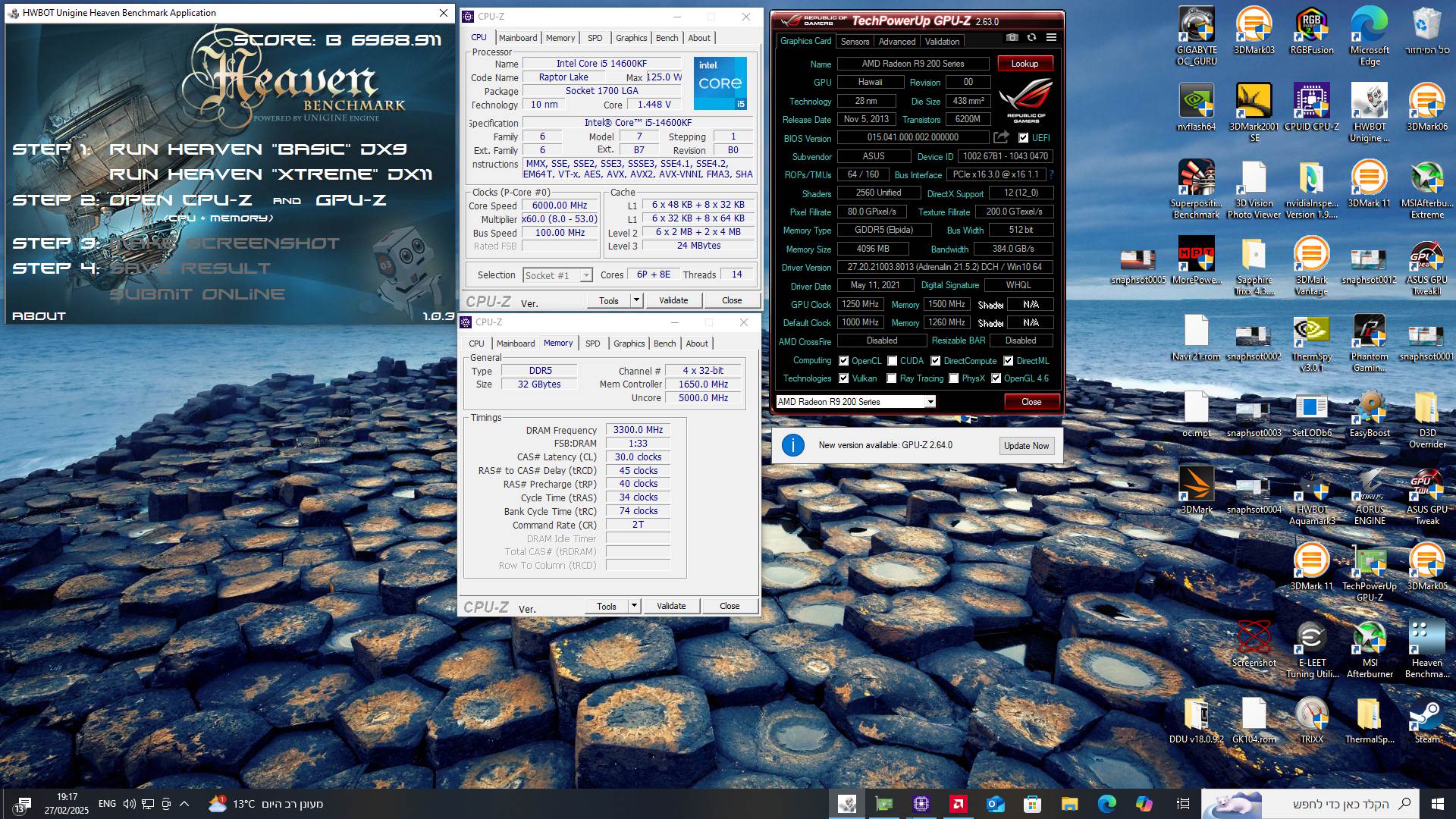Viewport: 1456px width, 819px height.
Task: Open CPUID CPU-Z desktop shortcut
Action: pos(1312,107)
